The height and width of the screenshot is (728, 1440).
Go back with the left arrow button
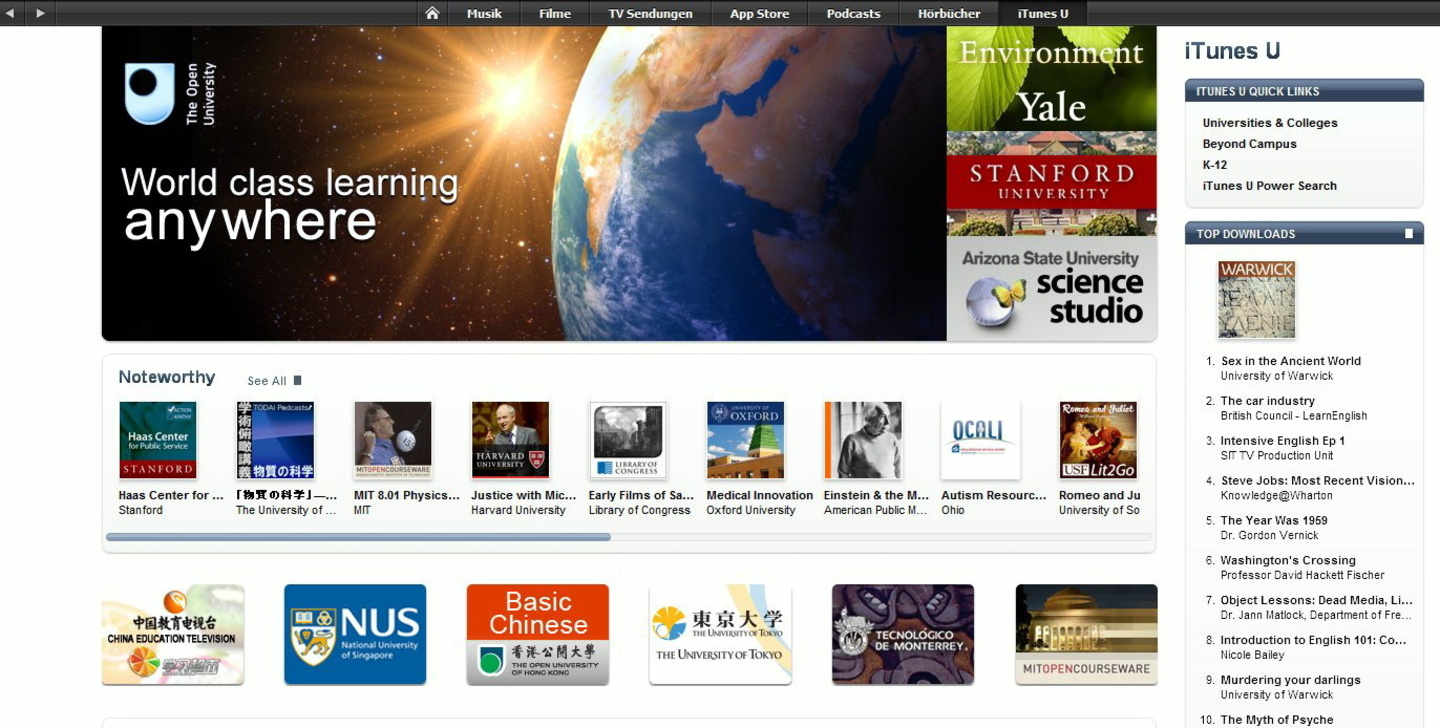pyautogui.click(x=10, y=13)
